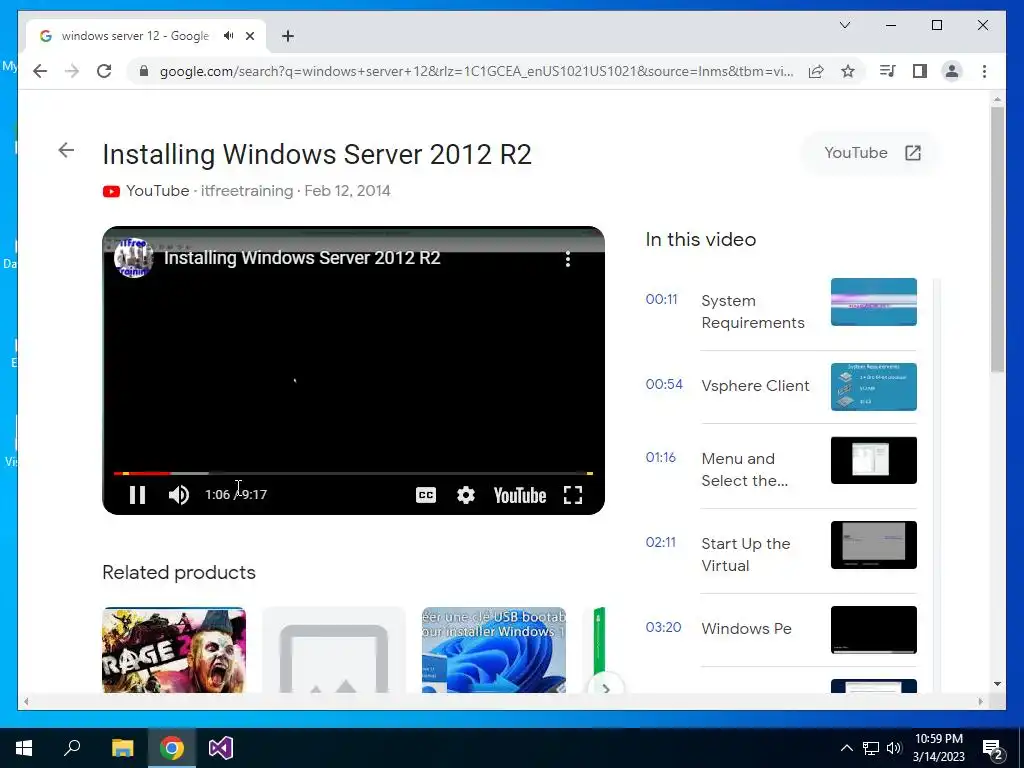Click scroll up arrow of page scrollbar
Image resolution: width=1024 pixels, height=768 pixels.
click(x=997, y=100)
